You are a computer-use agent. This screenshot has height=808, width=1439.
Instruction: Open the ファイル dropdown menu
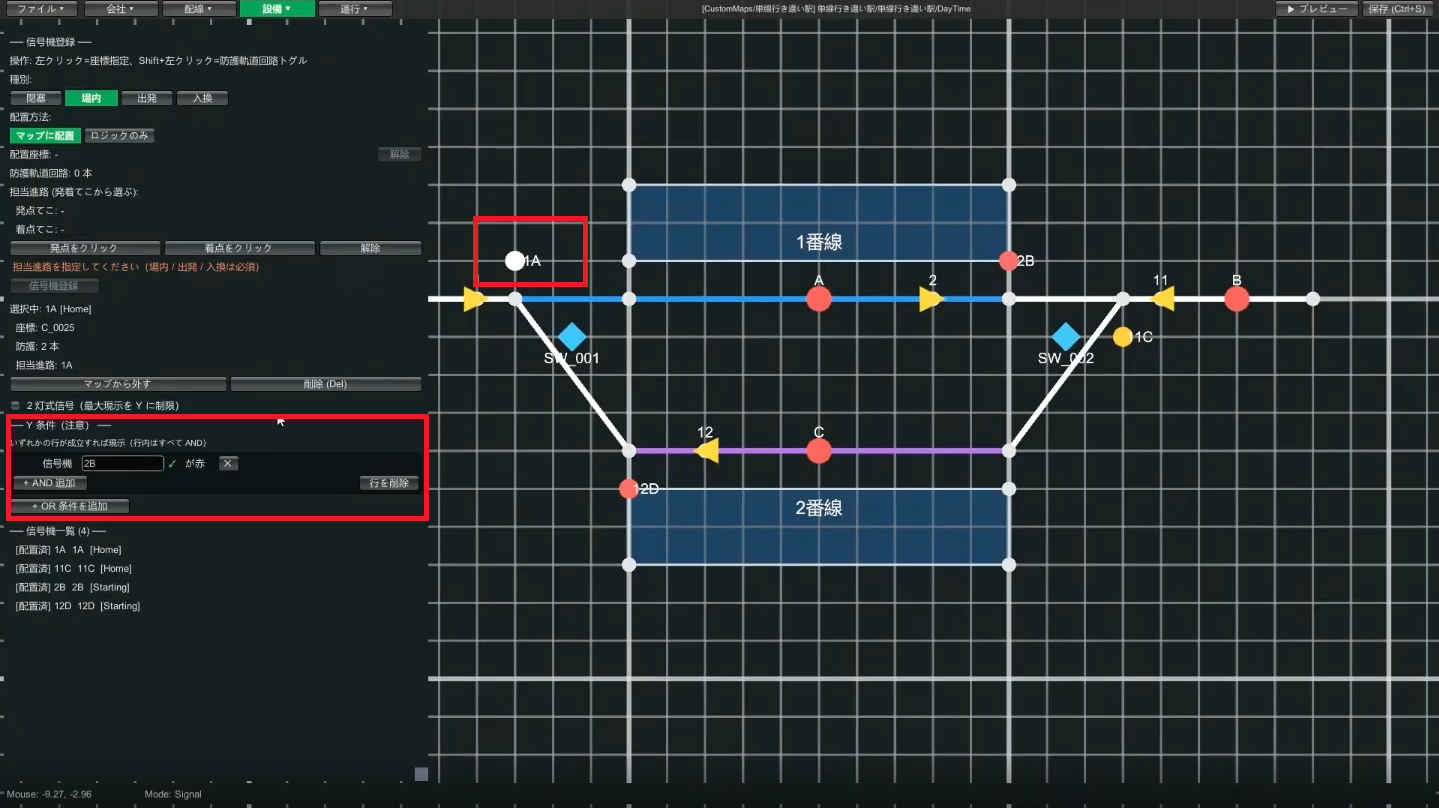[40, 9]
